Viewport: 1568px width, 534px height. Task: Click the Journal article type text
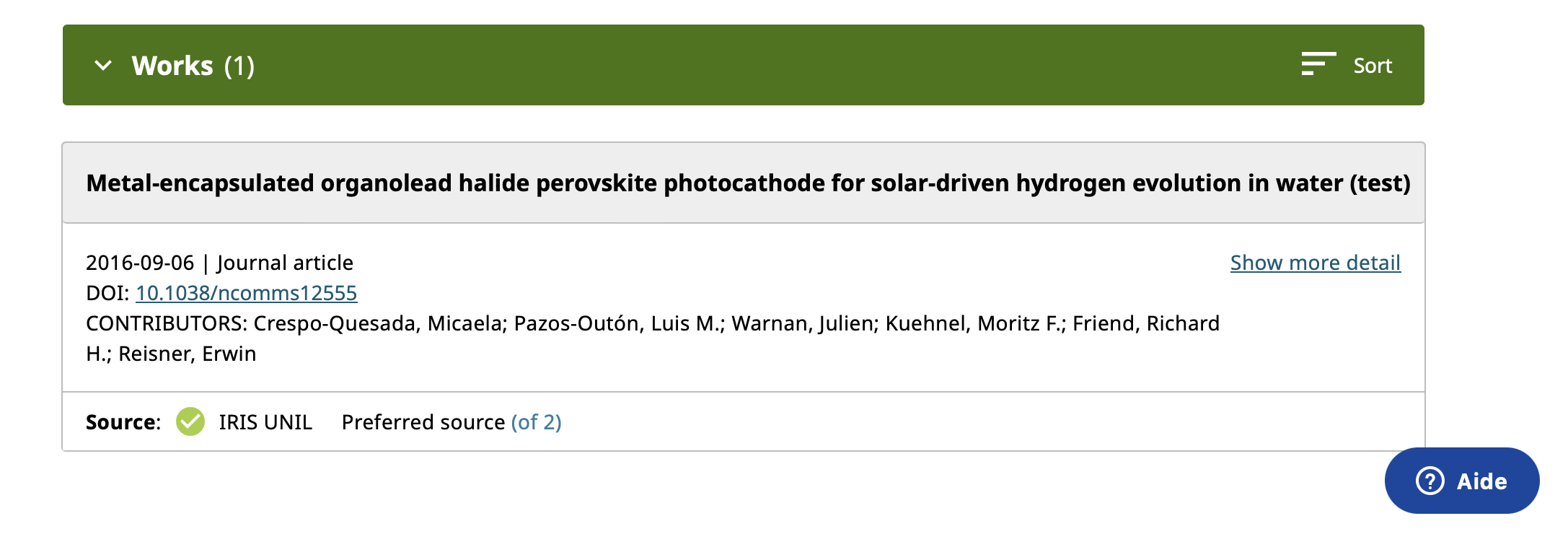[x=285, y=263]
